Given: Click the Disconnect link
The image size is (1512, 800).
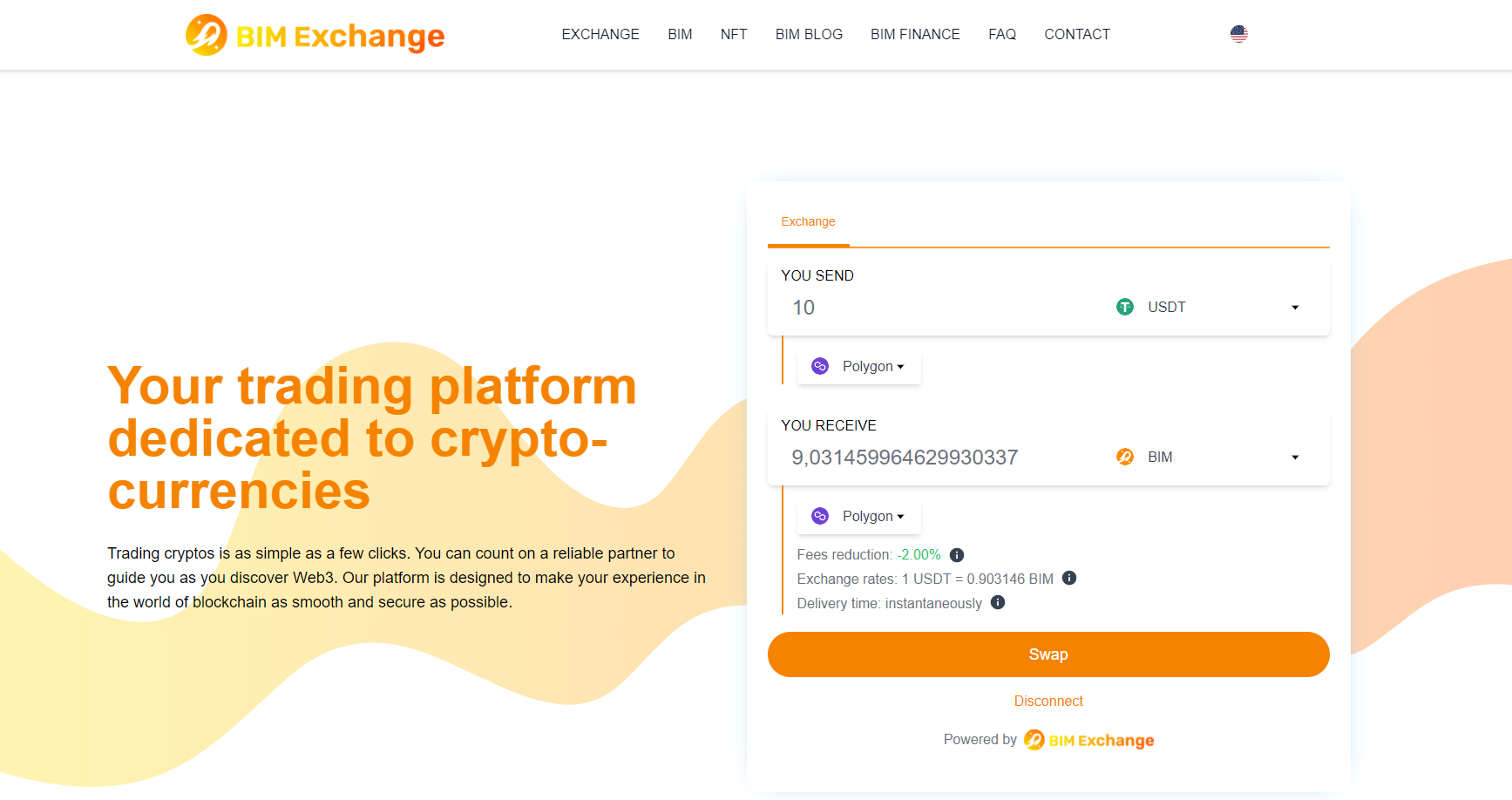Looking at the screenshot, I should (1048, 701).
